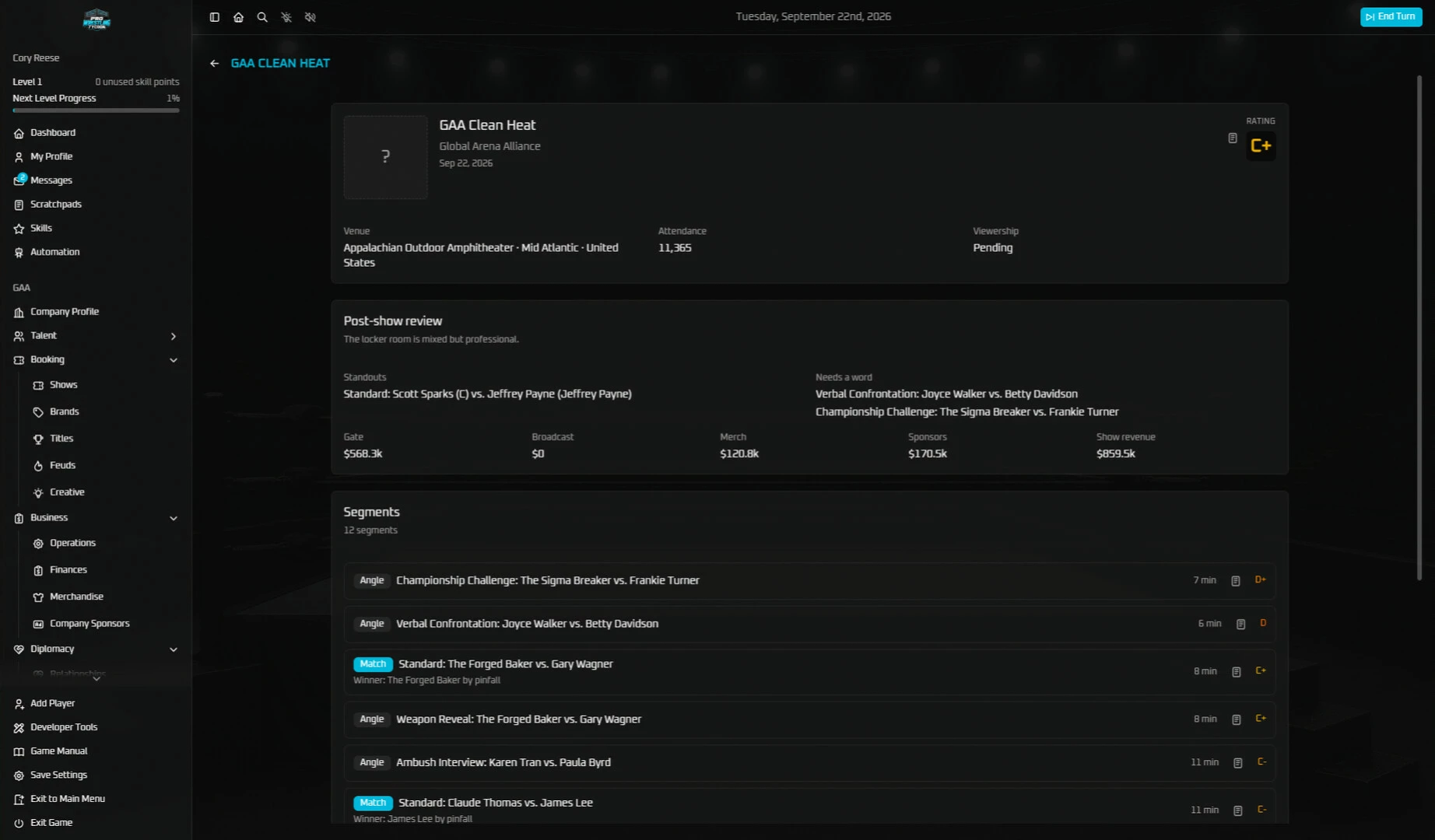The width and height of the screenshot is (1435, 840).
Task: Toggle the sidebar panel icon
Action: pos(215,17)
